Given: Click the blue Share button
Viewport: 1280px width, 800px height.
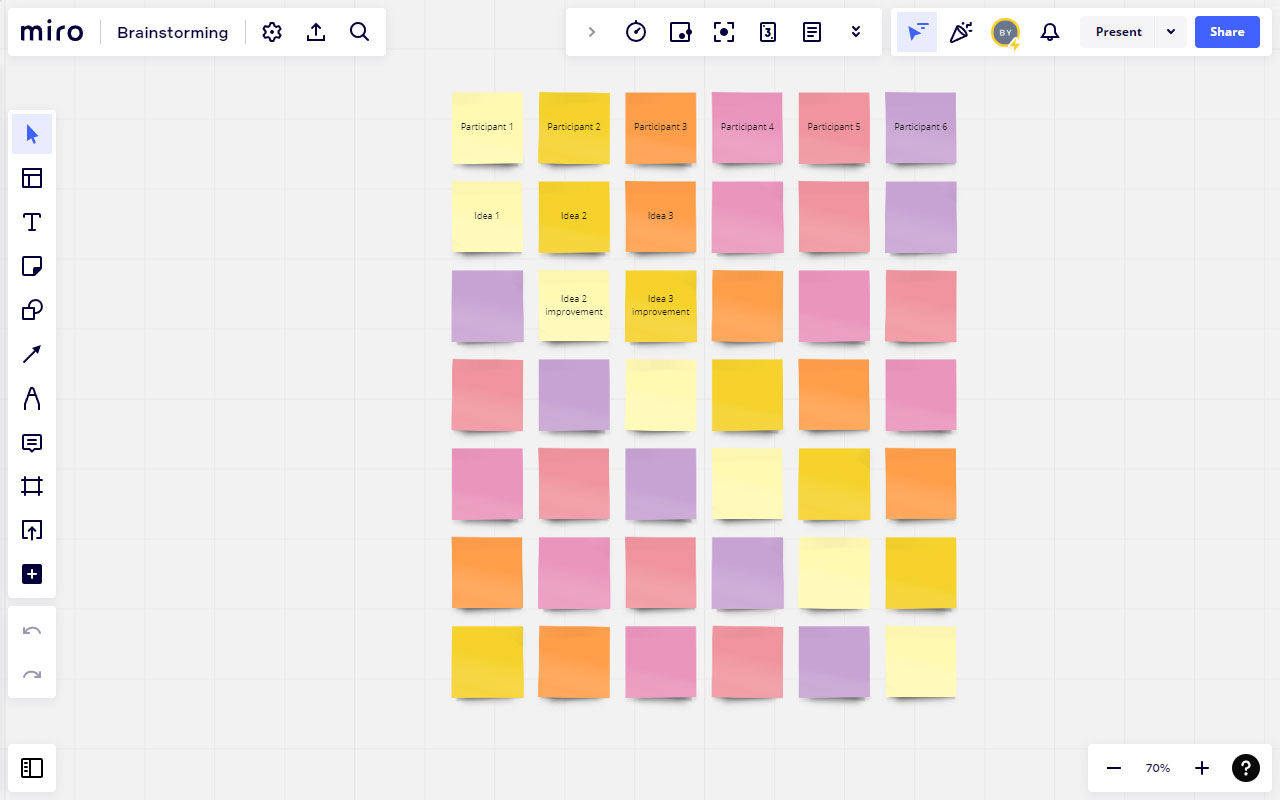Looking at the screenshot, I should tap(1227, 31).
